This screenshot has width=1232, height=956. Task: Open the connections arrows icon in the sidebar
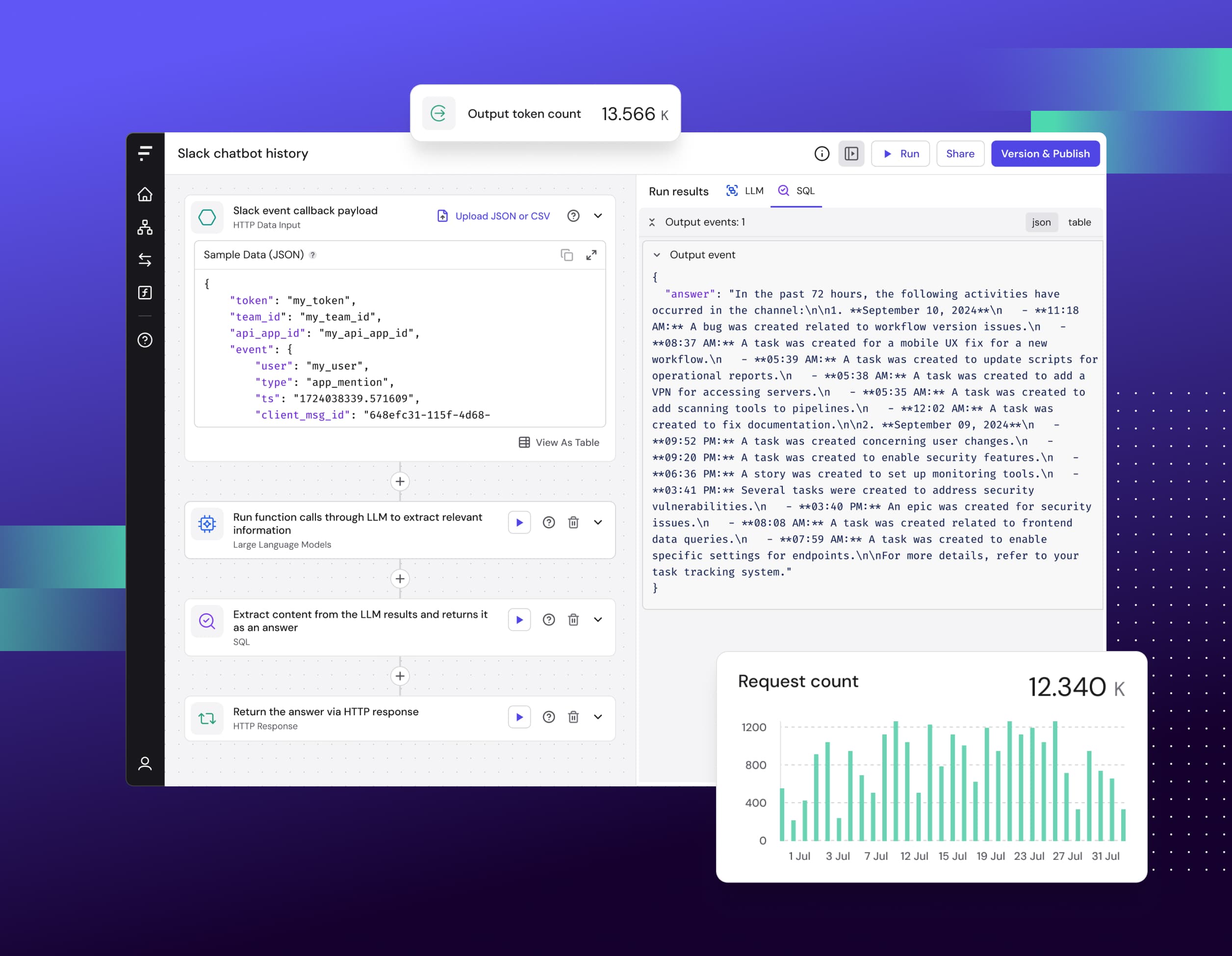(145, 259)
